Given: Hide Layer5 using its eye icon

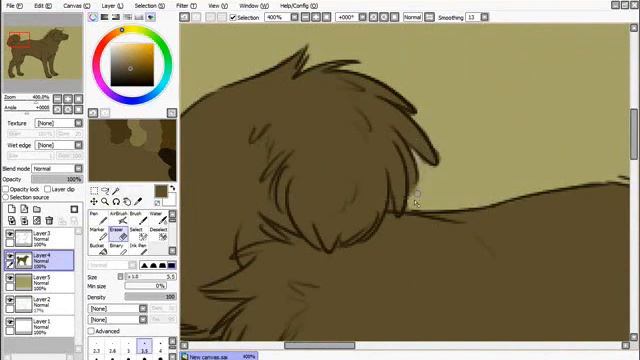Looking at the screenshot, I should (10, 278).
